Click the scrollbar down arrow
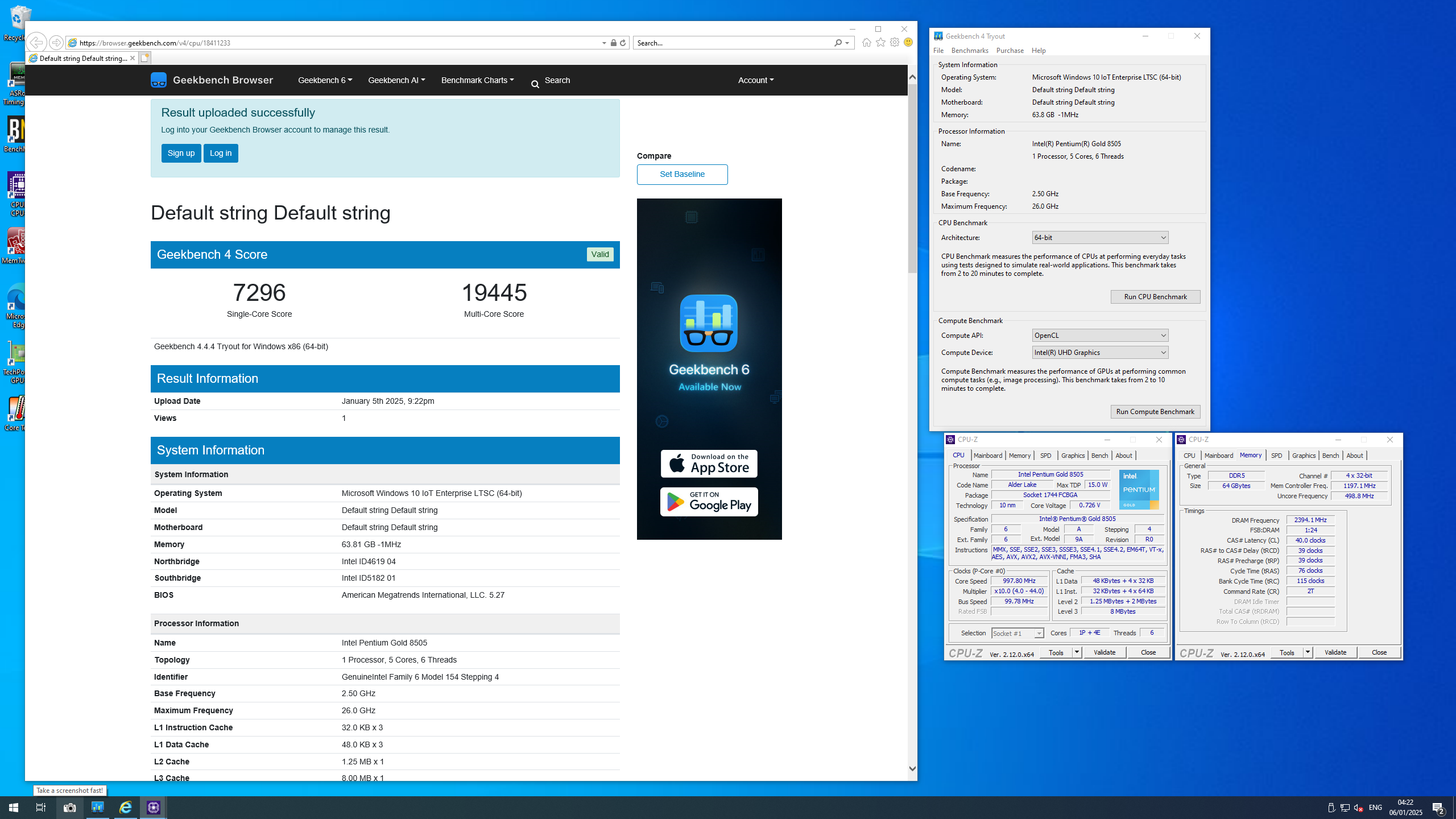 pos(912,768)
